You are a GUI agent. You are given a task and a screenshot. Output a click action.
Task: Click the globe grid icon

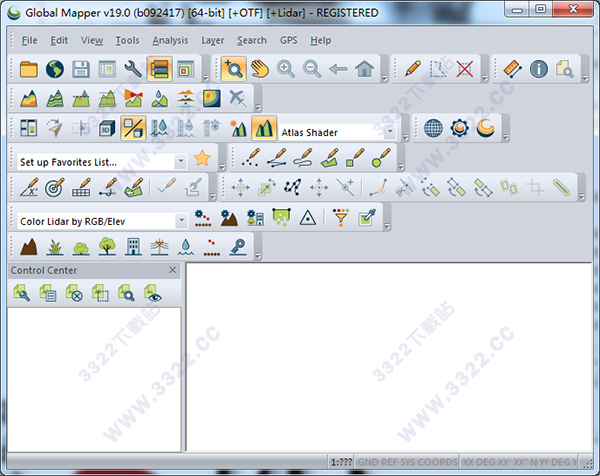click(433, 128)
